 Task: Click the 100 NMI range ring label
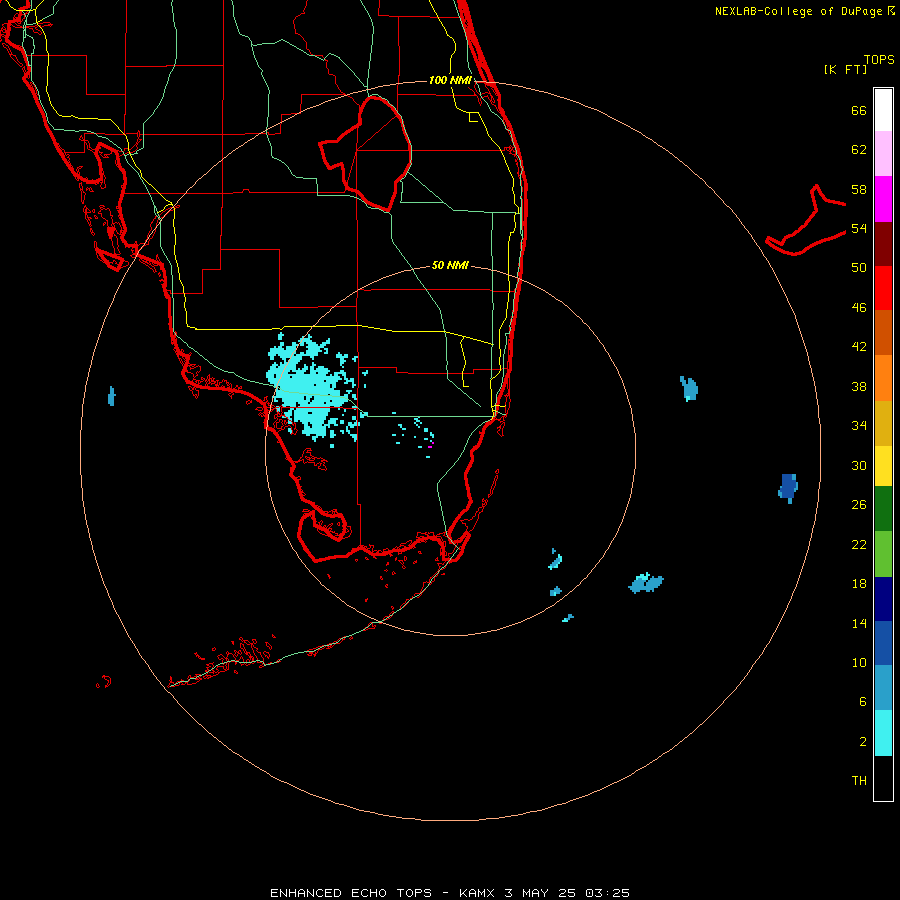pos(450,80)
